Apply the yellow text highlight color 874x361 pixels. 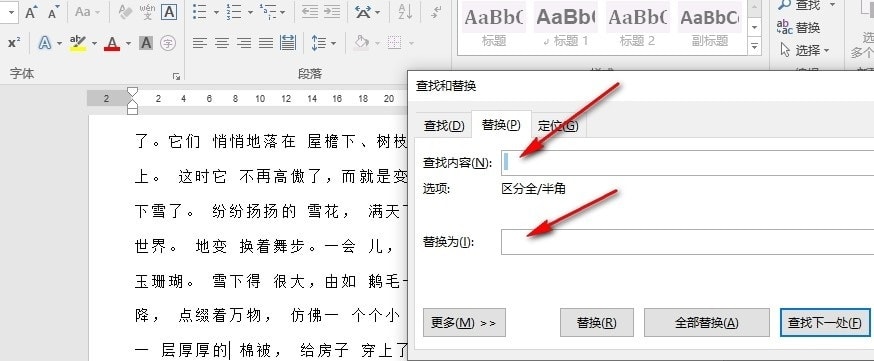(x=78, y=43)
